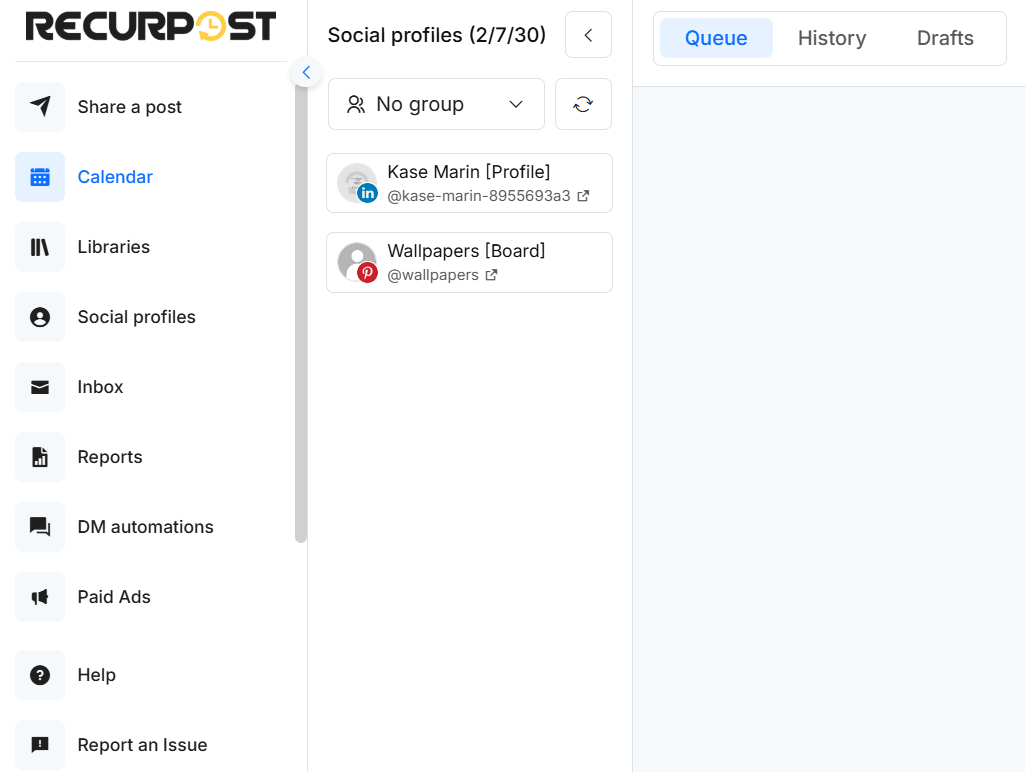Select the Queue tab
The width and height of the screenshot is (1025, 772).
(715, 38)
